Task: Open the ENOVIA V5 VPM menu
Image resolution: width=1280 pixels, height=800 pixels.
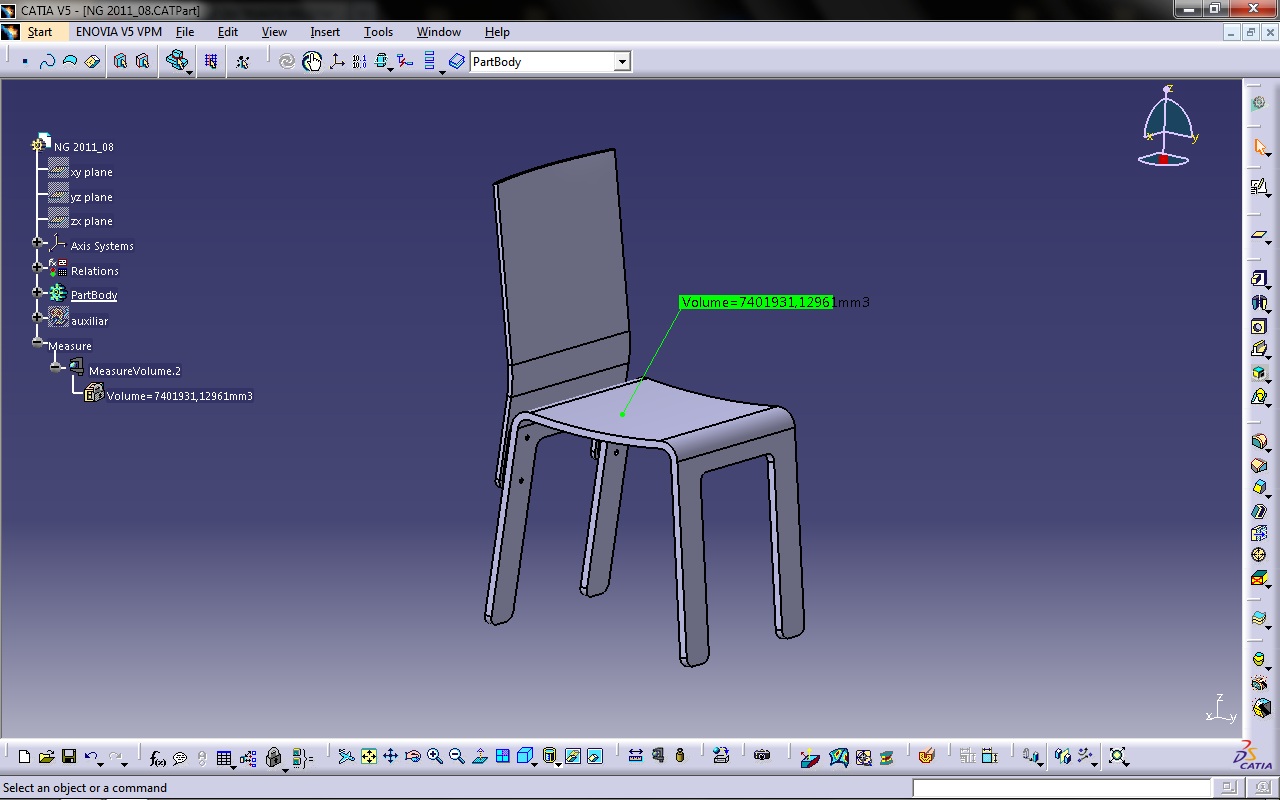Action: (119, 32)
